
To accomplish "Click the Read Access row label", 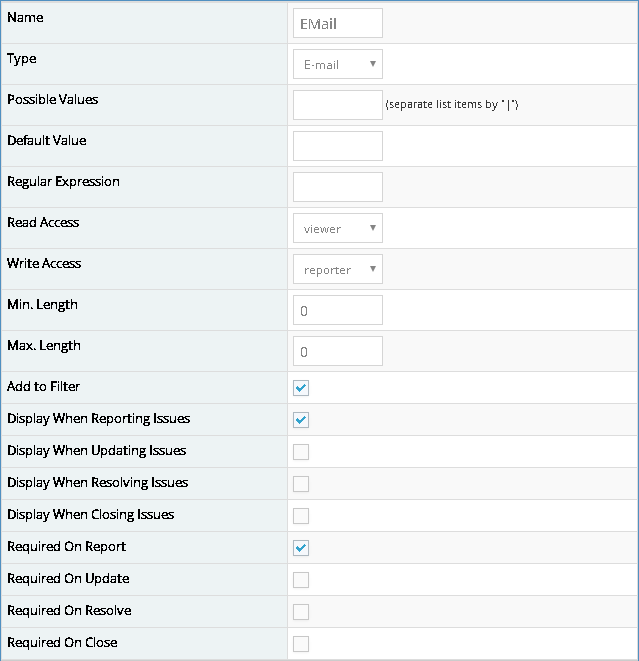I will (x=43, y=223).
